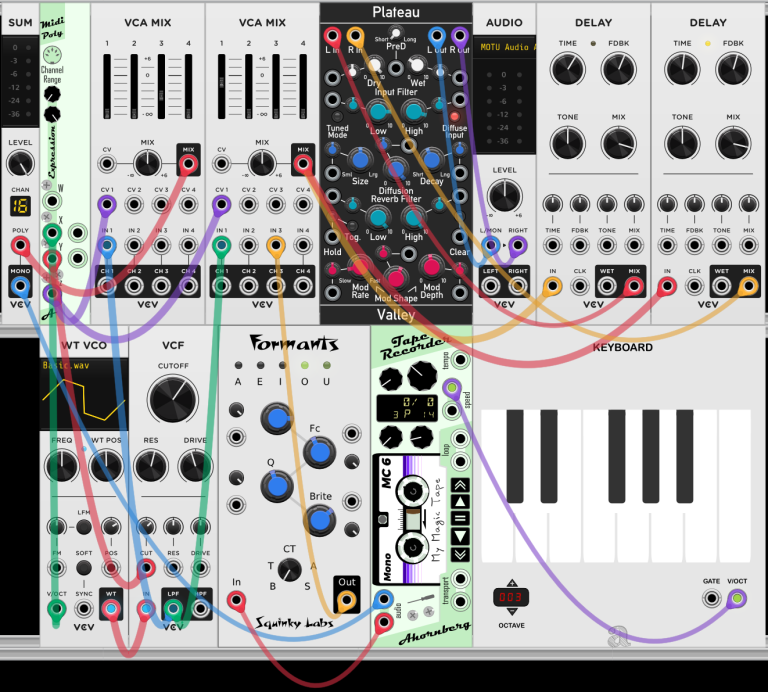
Task: Click CH 4 jack on first VCA MIX
Action: [189, 286]
